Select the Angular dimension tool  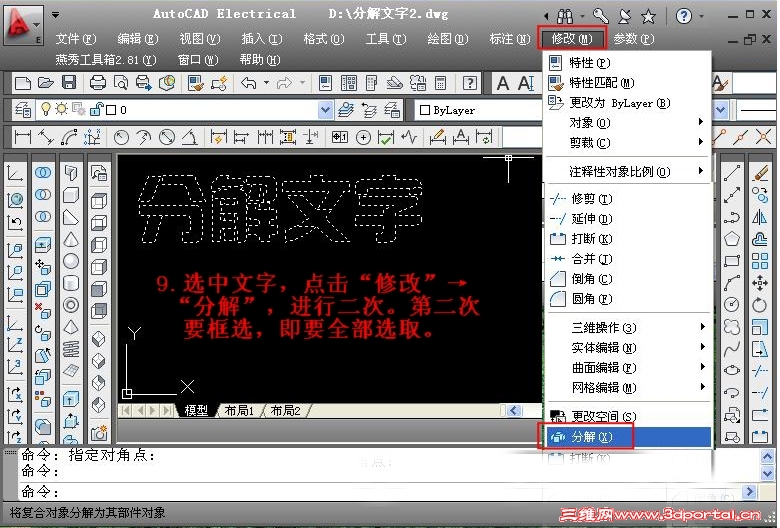pyautogui.click(x=190, y=137)
